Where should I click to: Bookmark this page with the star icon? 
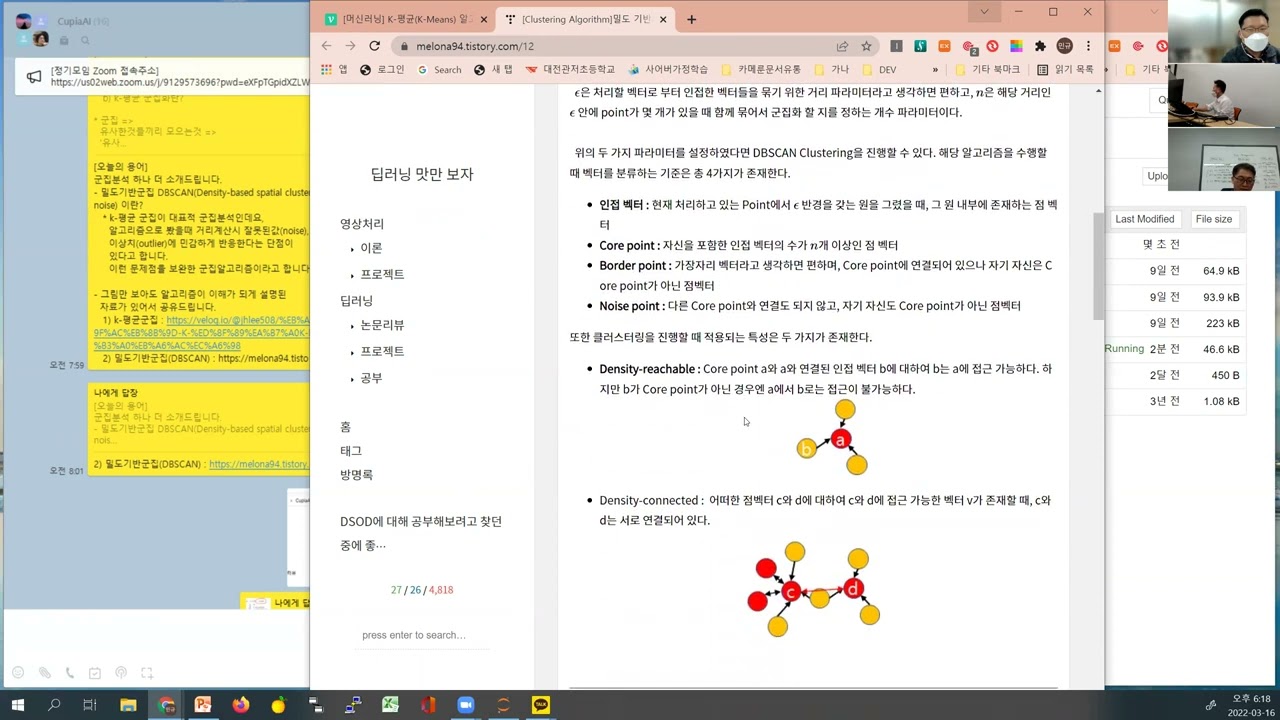[866, 46]
